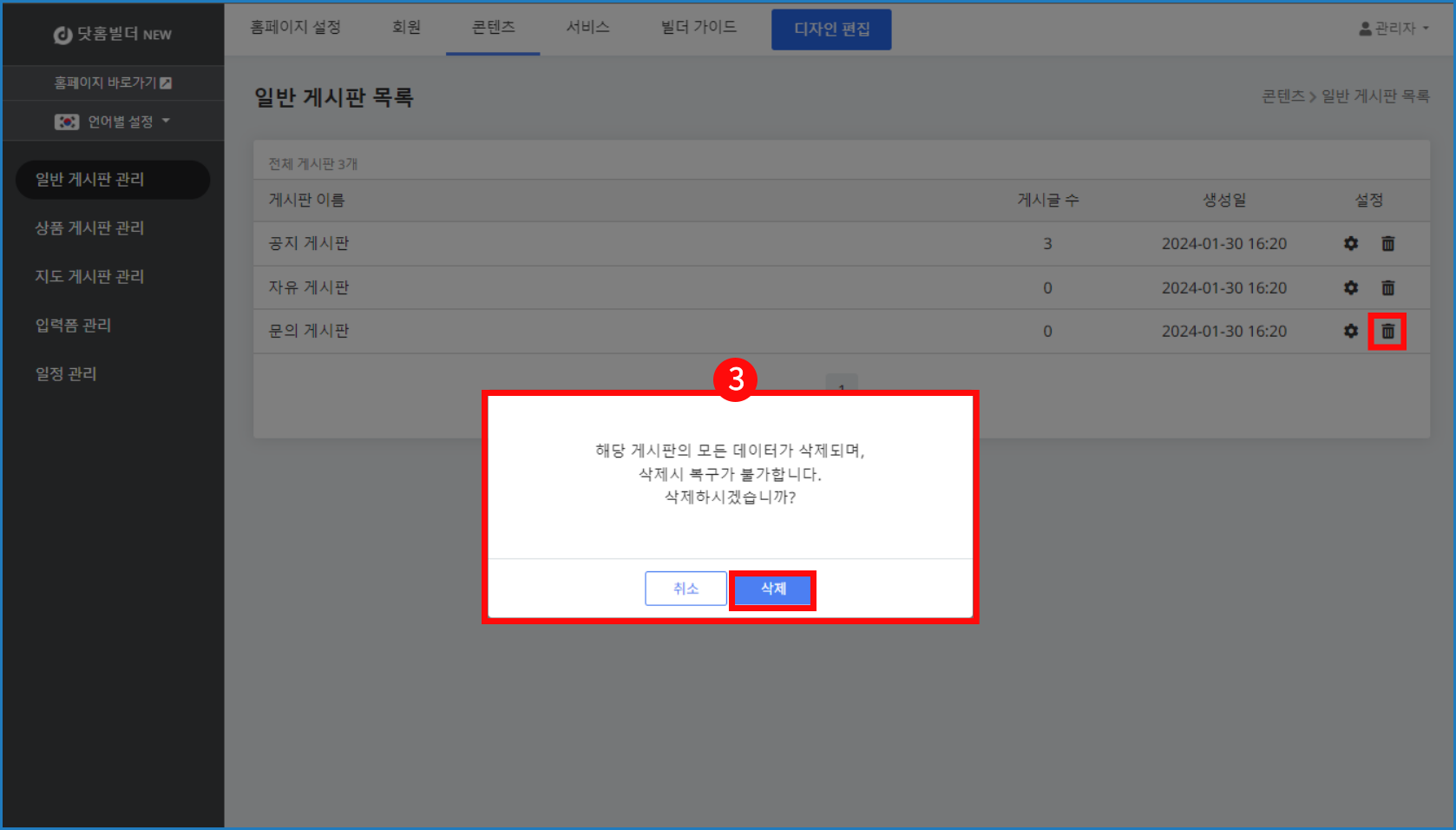The height and width of the screenshot is (830, 1456).
Task: Switch to the 홈페이지 설정 tab
Action: pos(295,28)
